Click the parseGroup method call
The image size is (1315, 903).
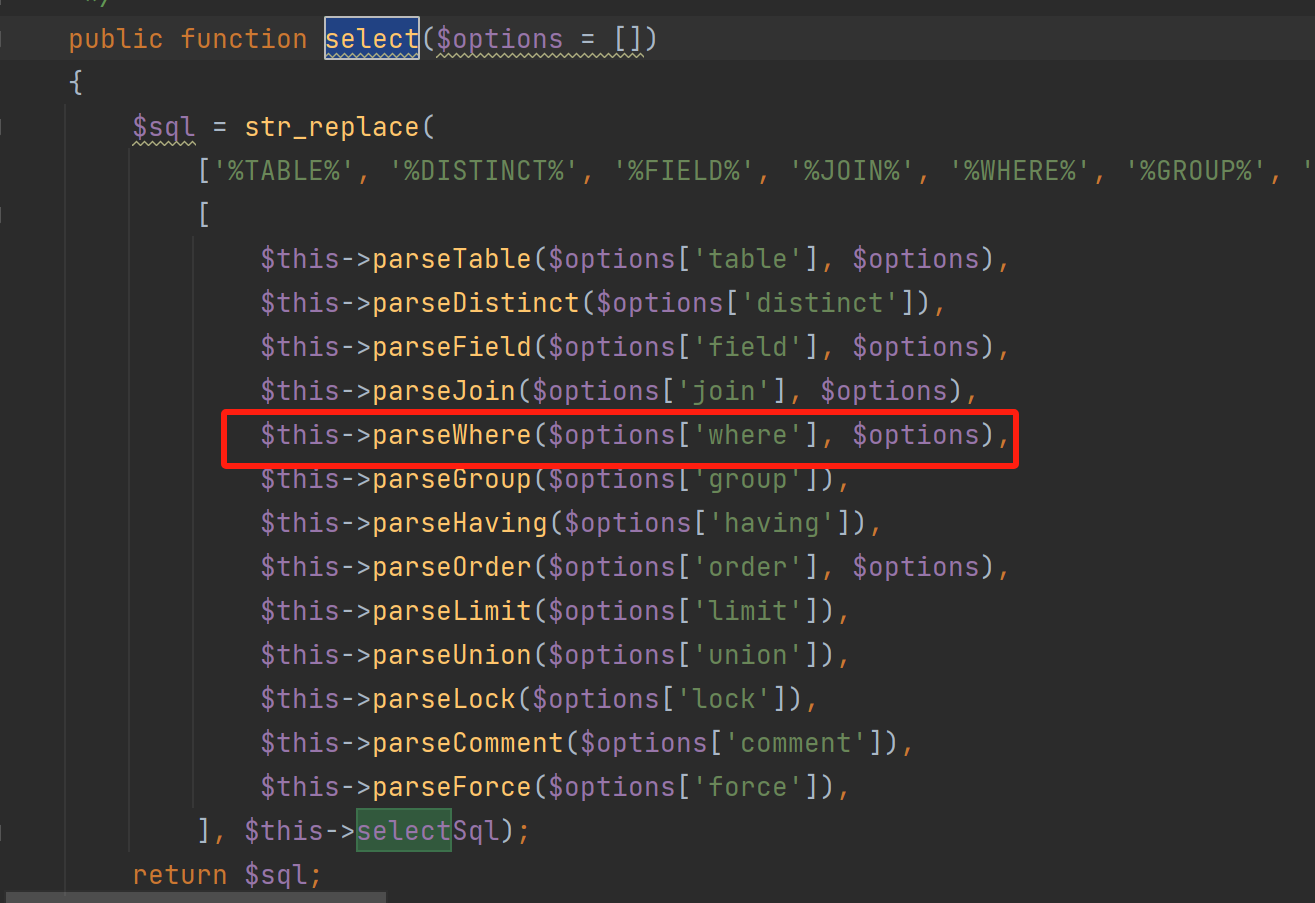point(452,479)
